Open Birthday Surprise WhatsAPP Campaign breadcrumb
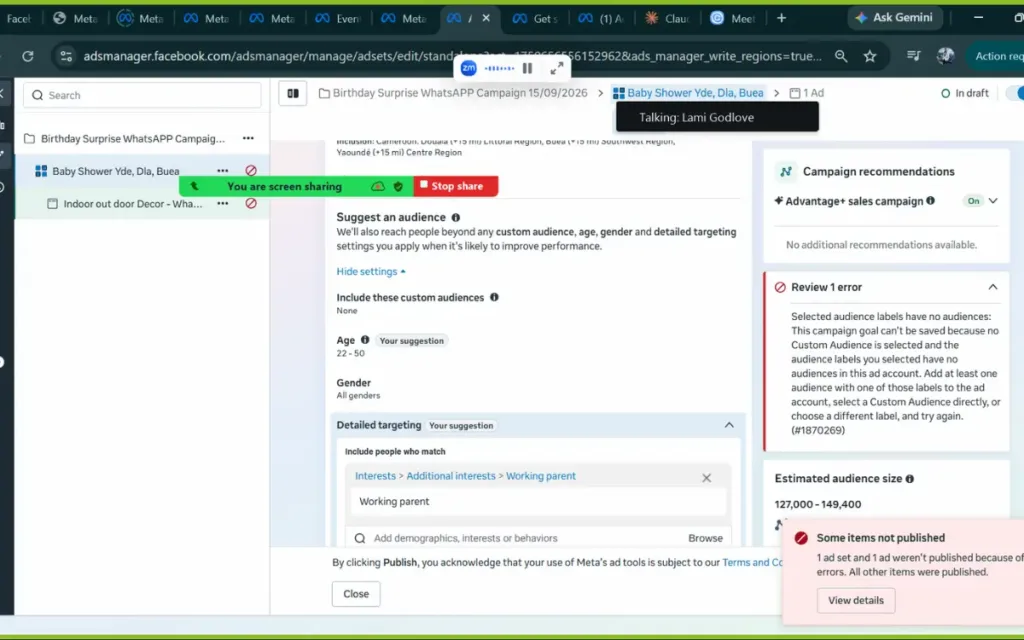This screenshot has width=1024, height=640. [x=453, y=93]
